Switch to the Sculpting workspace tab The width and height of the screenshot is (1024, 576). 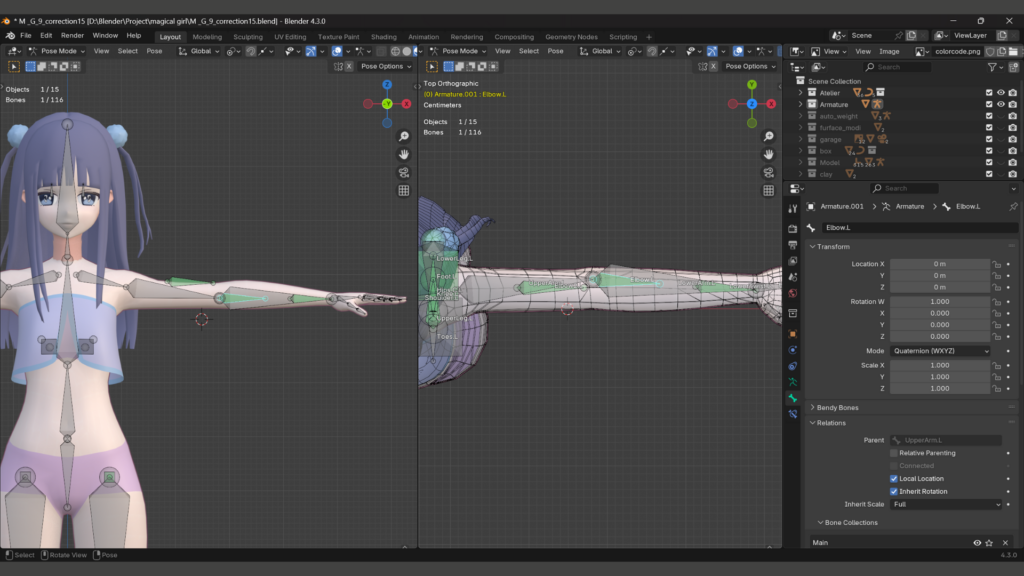click(248, 37)
